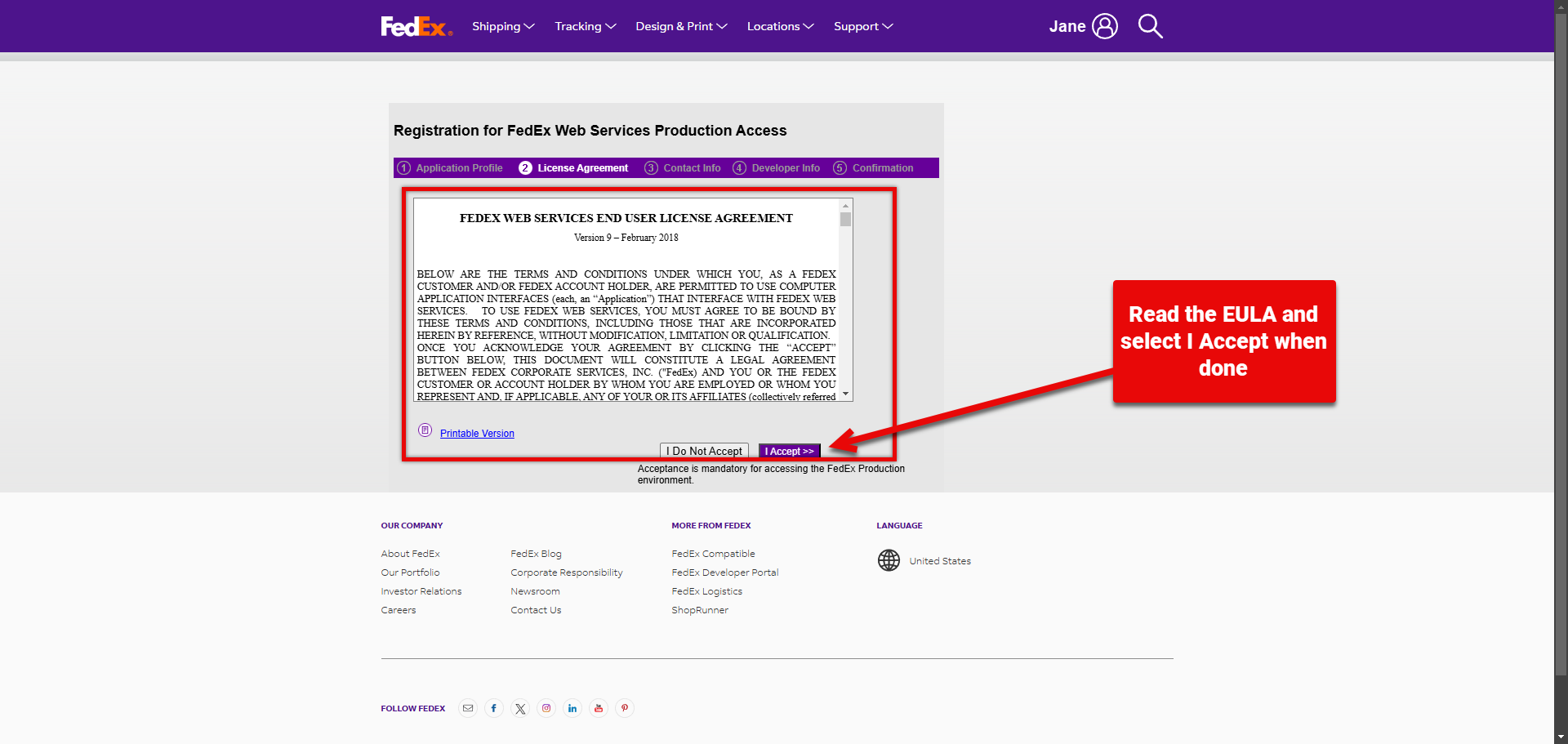Select United States language option
The height and width of the screenshot is (744, 1568).
click(x=940, y=561)
